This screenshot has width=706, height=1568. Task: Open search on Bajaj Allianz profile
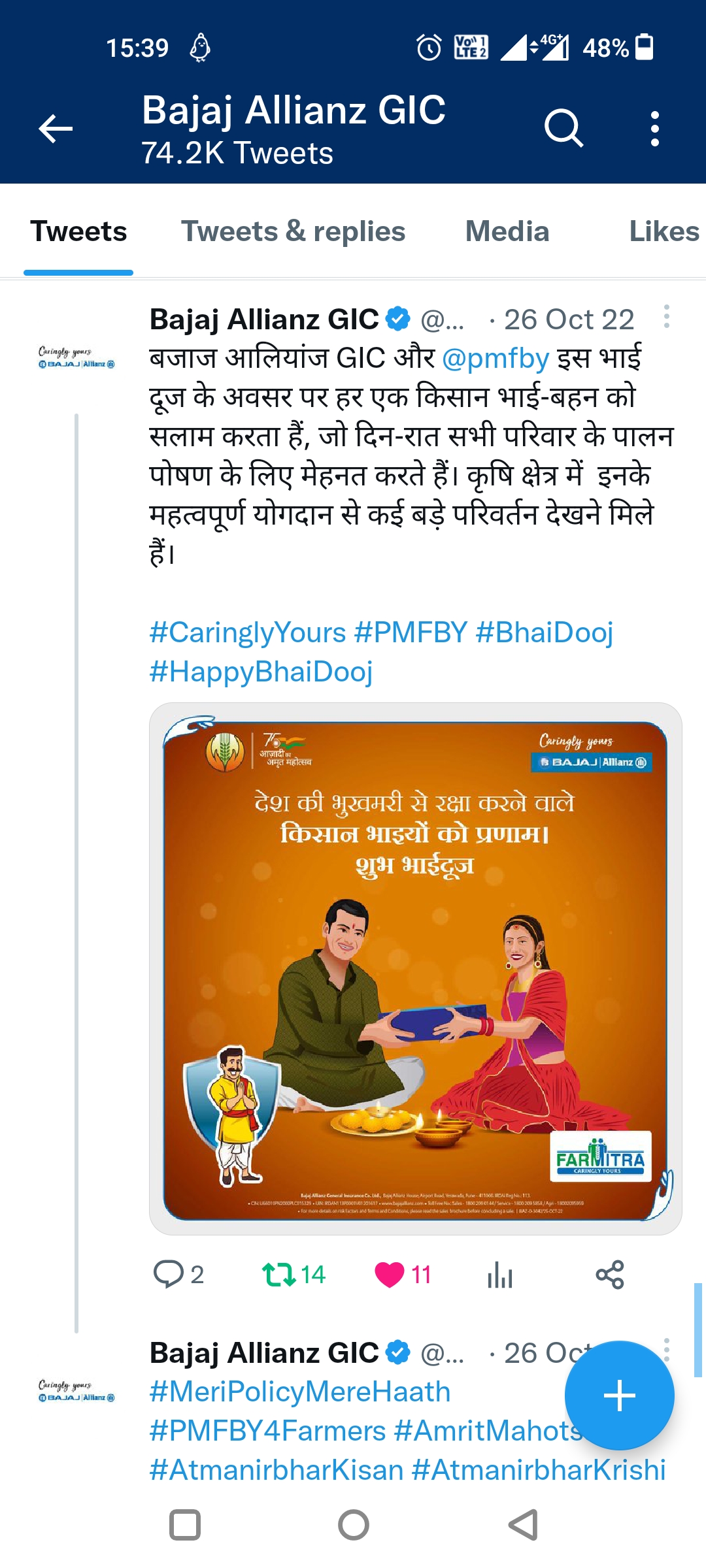pyautogui.click(x=563, y=128)
